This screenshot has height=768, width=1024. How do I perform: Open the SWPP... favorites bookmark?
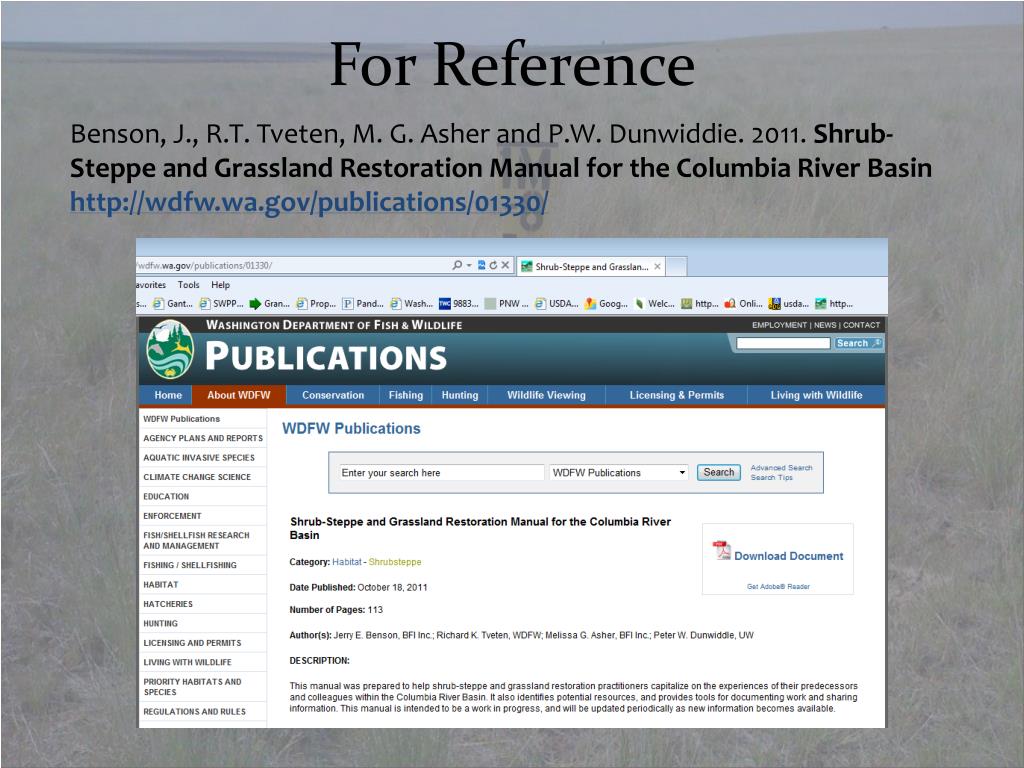pyautogui.click(x=221, y=304)
